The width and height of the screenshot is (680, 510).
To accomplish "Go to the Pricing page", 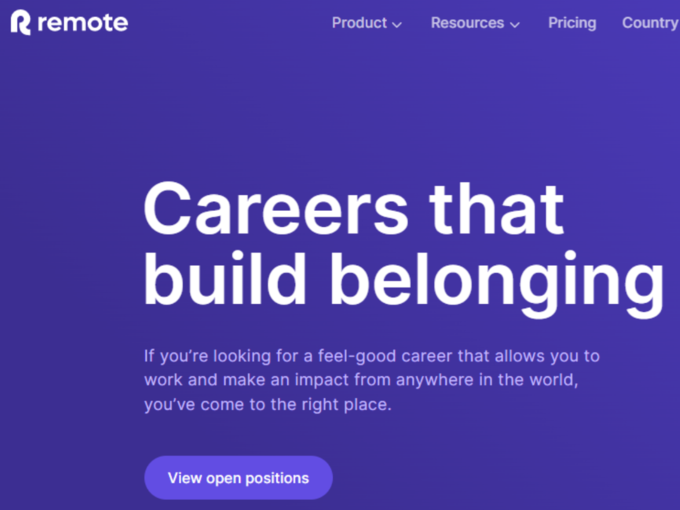I will point(572,23).
